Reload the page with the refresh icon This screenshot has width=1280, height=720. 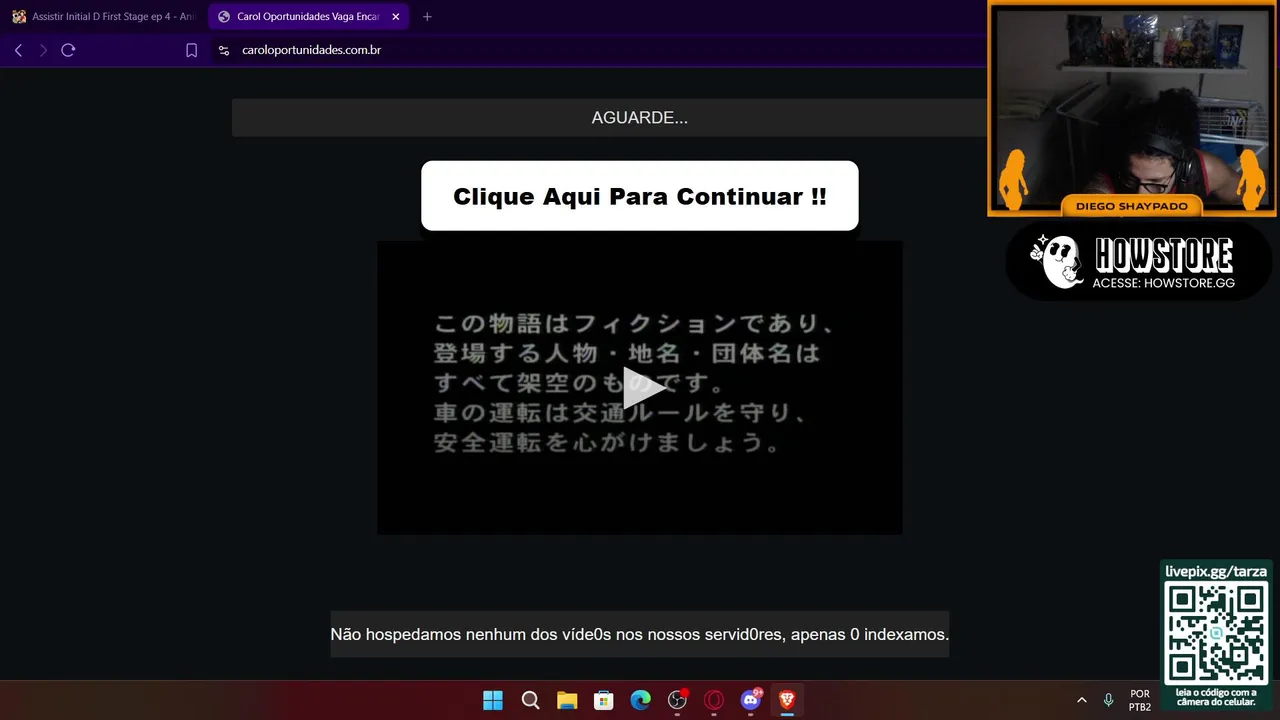click(x=68, y=50)
